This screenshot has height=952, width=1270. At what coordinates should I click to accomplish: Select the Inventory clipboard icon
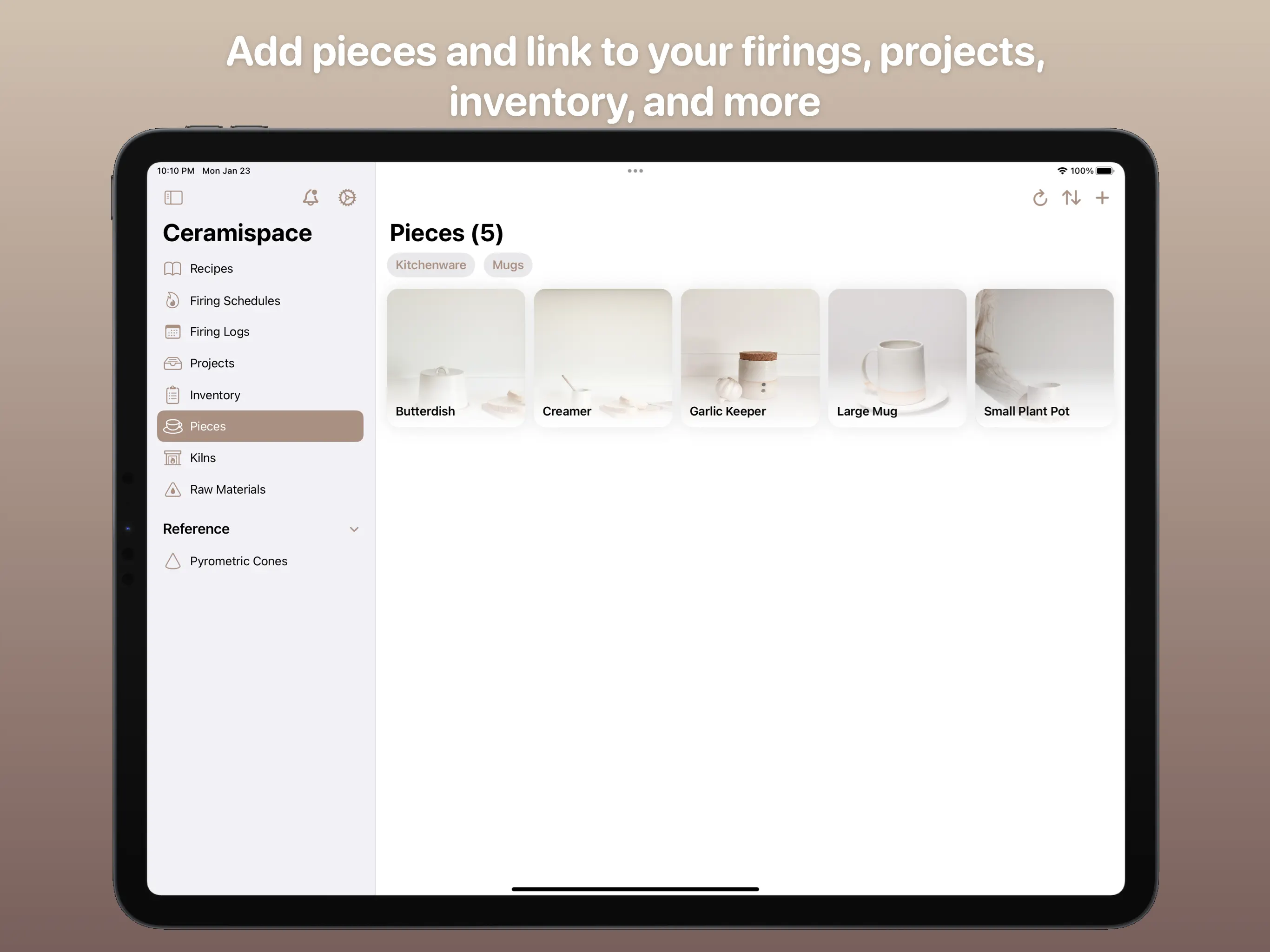click(173, 395)
